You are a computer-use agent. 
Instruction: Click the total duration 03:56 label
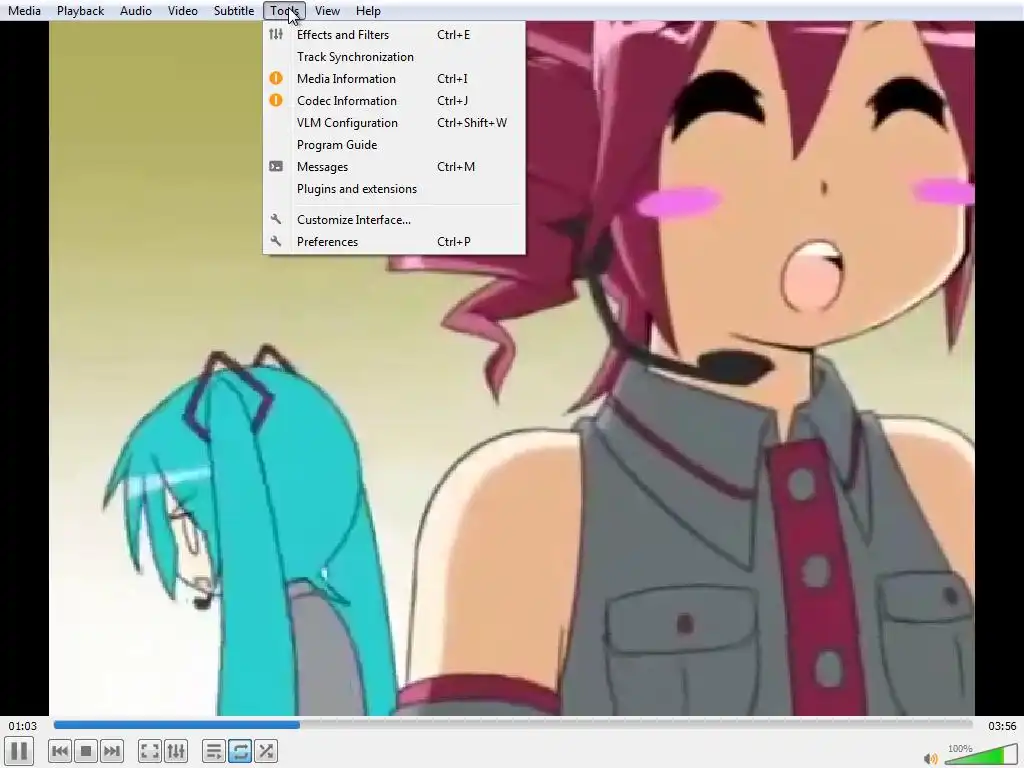[1002, 726]
